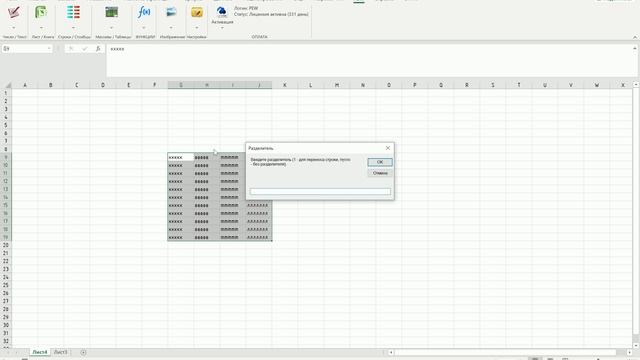The width and height of the screenshot is (640, 360).
Task: Select cell G19 in the highlighted range
Action: (180, 237)
